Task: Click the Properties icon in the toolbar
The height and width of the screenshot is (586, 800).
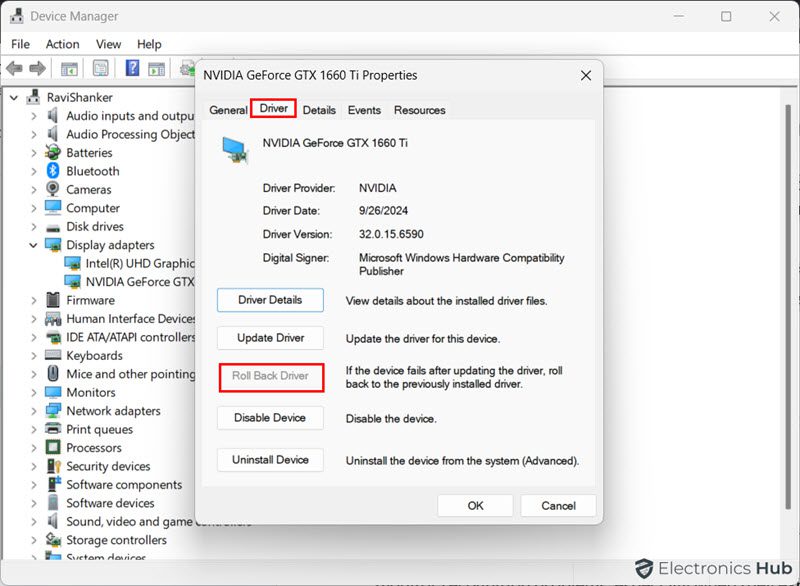Action: [x=99, y=68]
